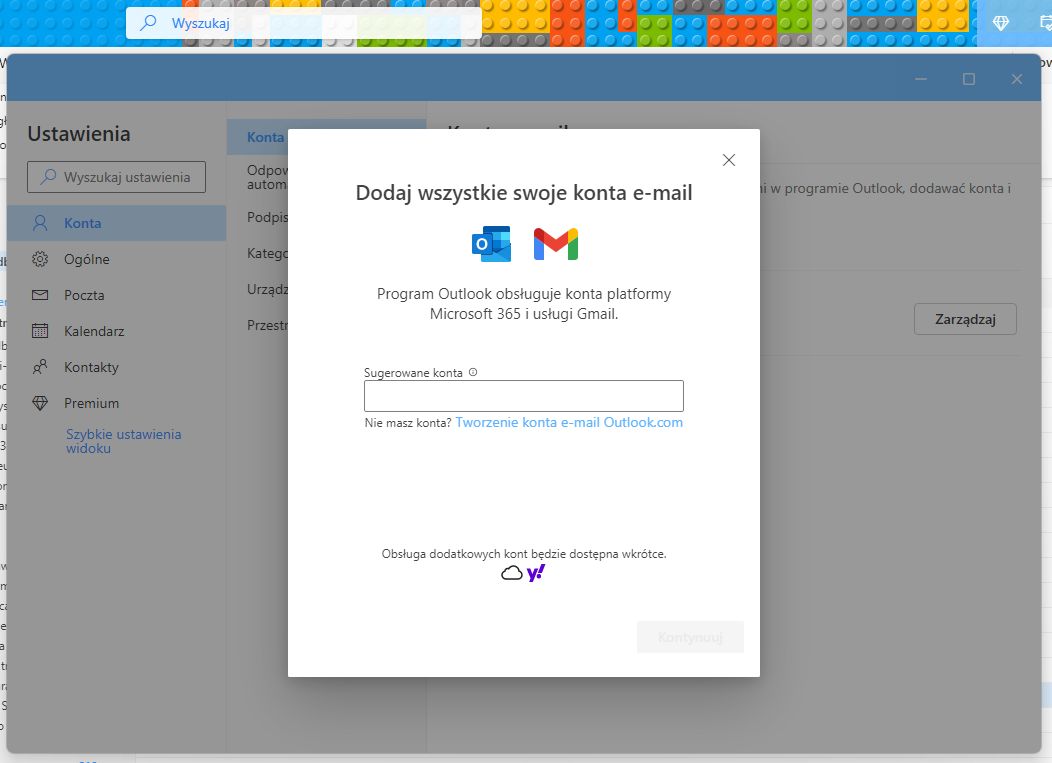Click magnifier icon in Wyszukaj ustawienia
Image resolution: width=1052 pixels, height=763 pixels.
click(48, 176)
